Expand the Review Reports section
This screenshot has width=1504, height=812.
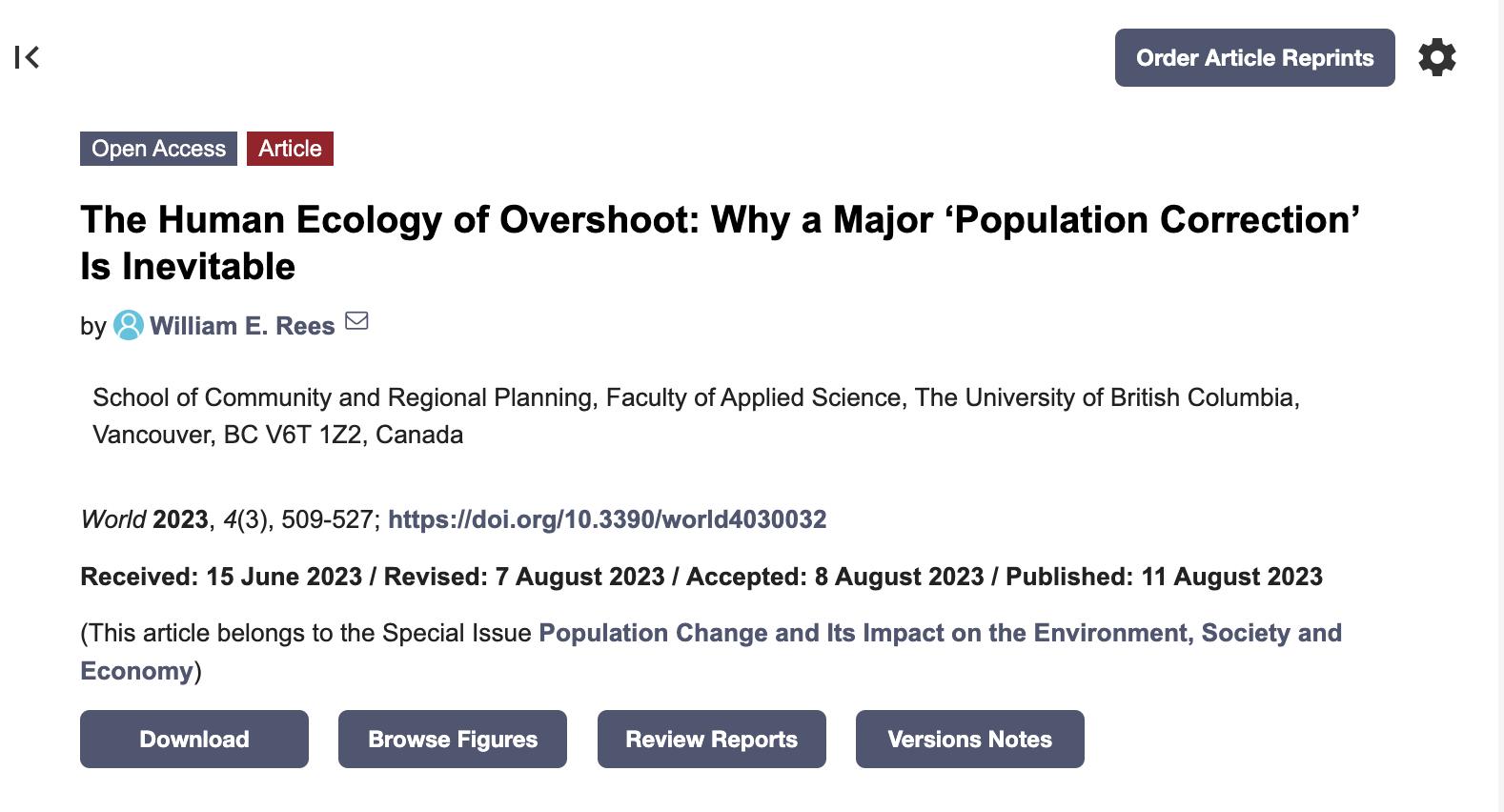pos(711,739)
